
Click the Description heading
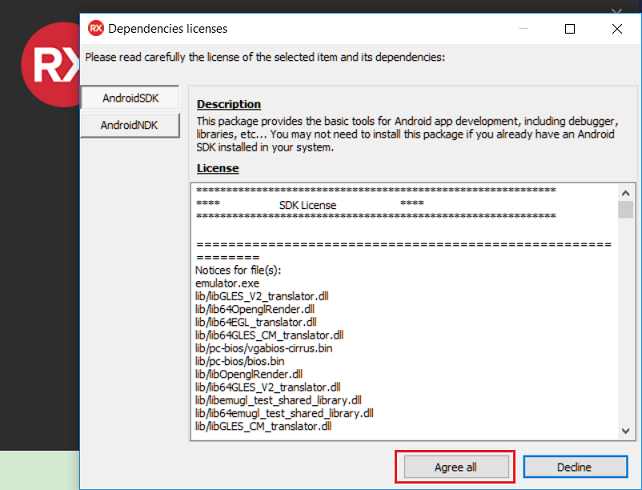[228, 104]
